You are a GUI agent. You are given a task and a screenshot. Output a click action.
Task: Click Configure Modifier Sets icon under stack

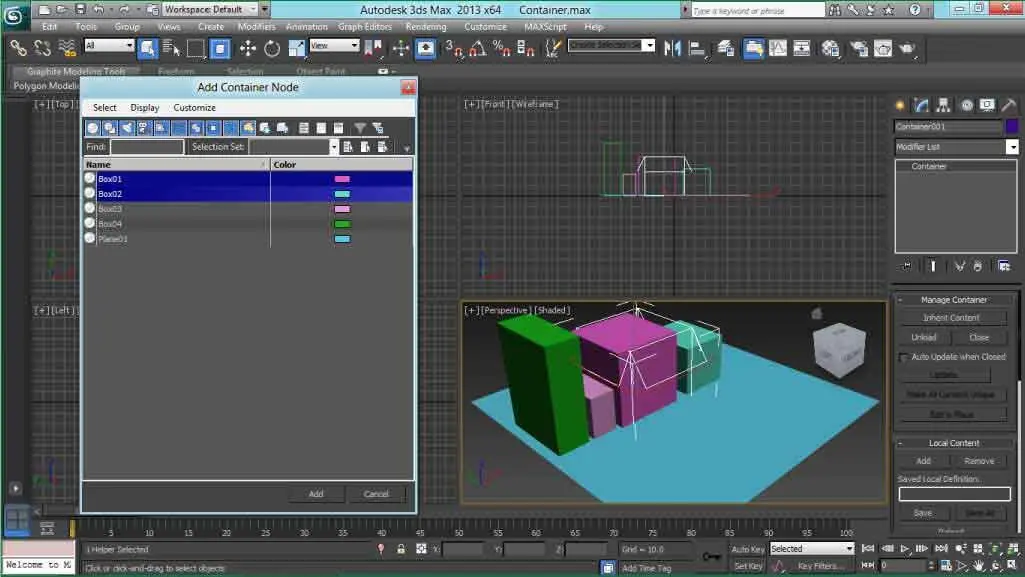pyautogui.click(x=1004, y=266)
